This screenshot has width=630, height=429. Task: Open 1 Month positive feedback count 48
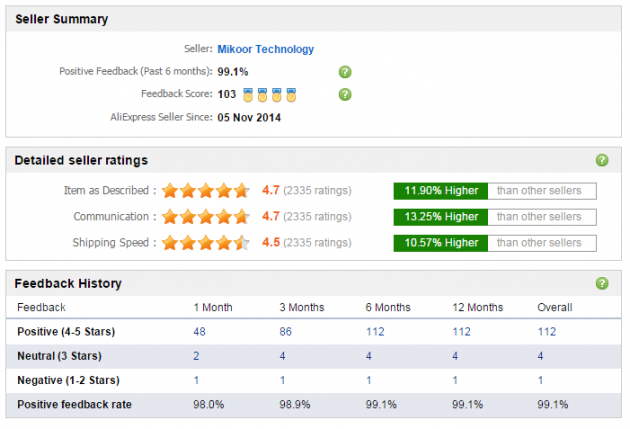tap(199, 331)
